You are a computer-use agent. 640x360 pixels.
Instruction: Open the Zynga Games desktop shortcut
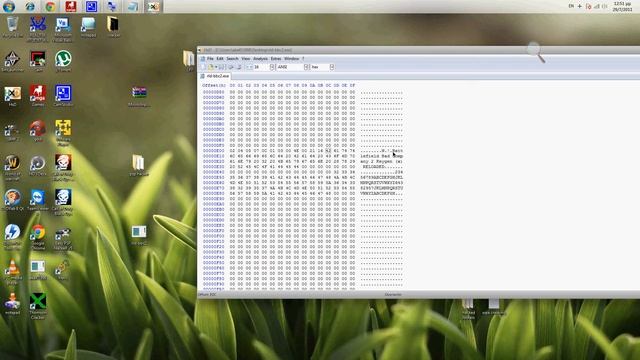(x=38, y=96)
